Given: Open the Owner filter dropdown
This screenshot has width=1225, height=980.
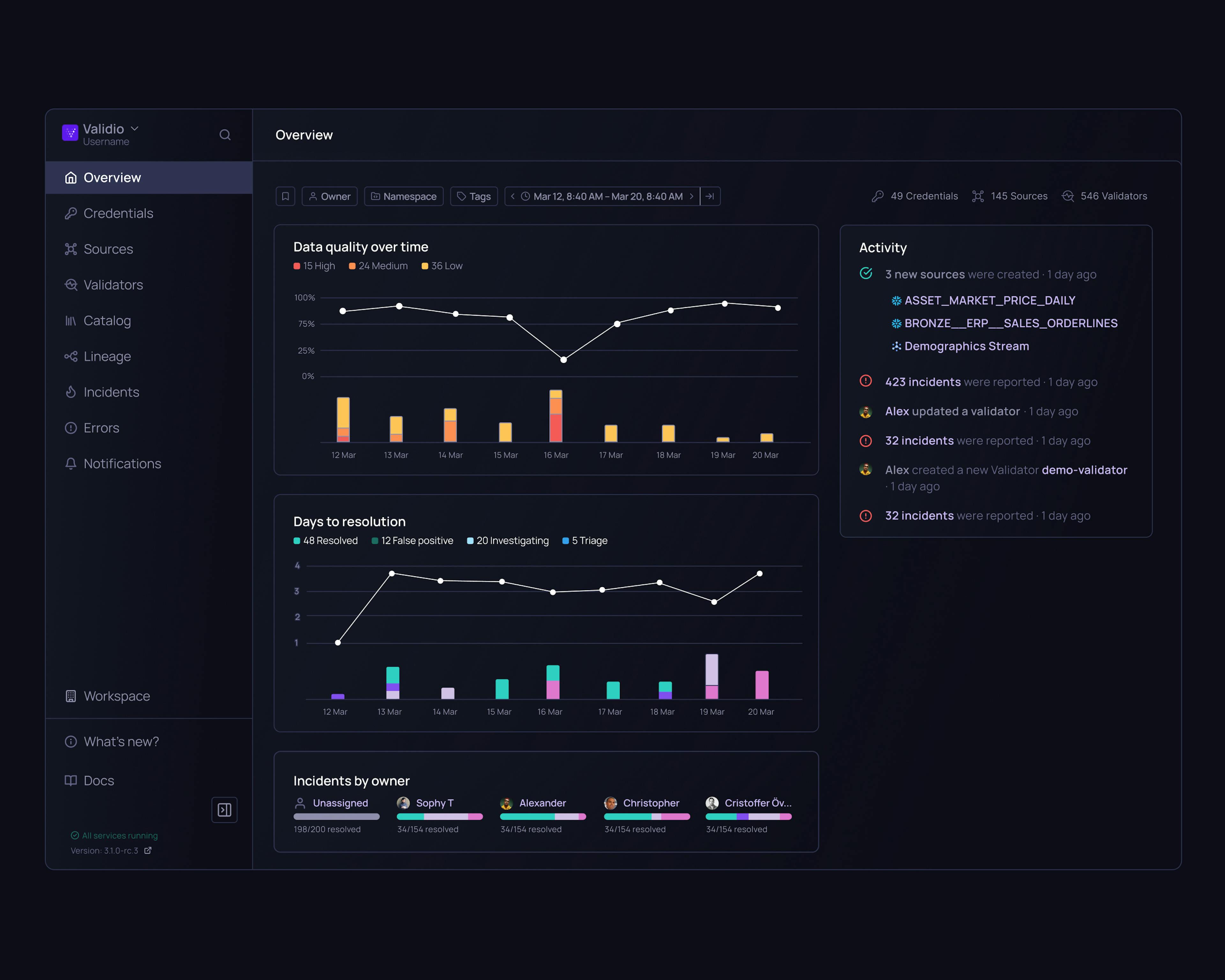Looking at the screenshot, I should (330, 196).
